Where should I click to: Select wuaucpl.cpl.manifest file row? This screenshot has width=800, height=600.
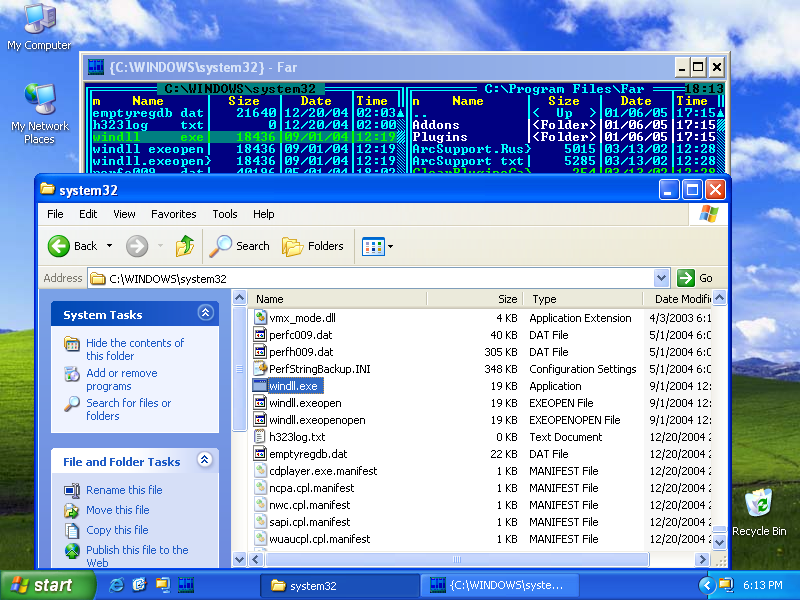(x=482, y=539)
